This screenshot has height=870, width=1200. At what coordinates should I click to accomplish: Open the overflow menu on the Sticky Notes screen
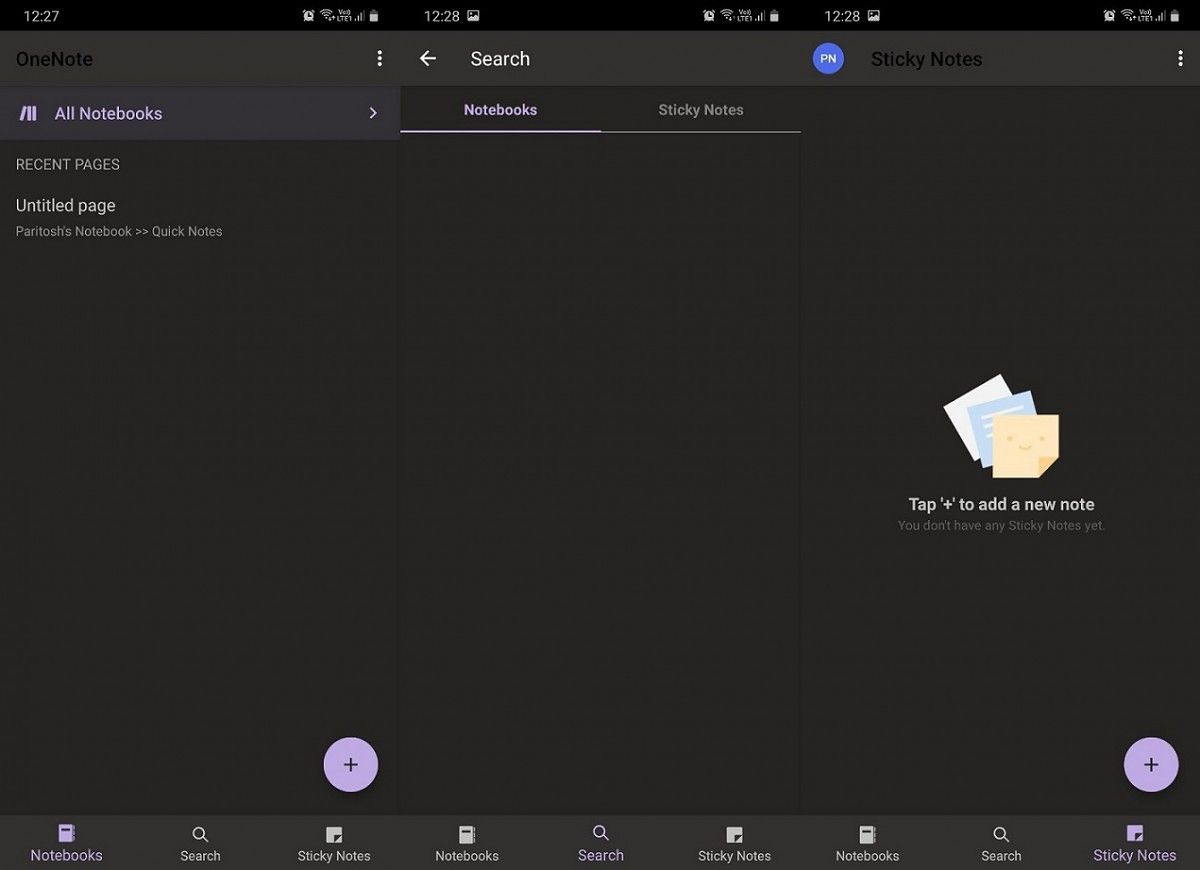[x=1180, y=58]
